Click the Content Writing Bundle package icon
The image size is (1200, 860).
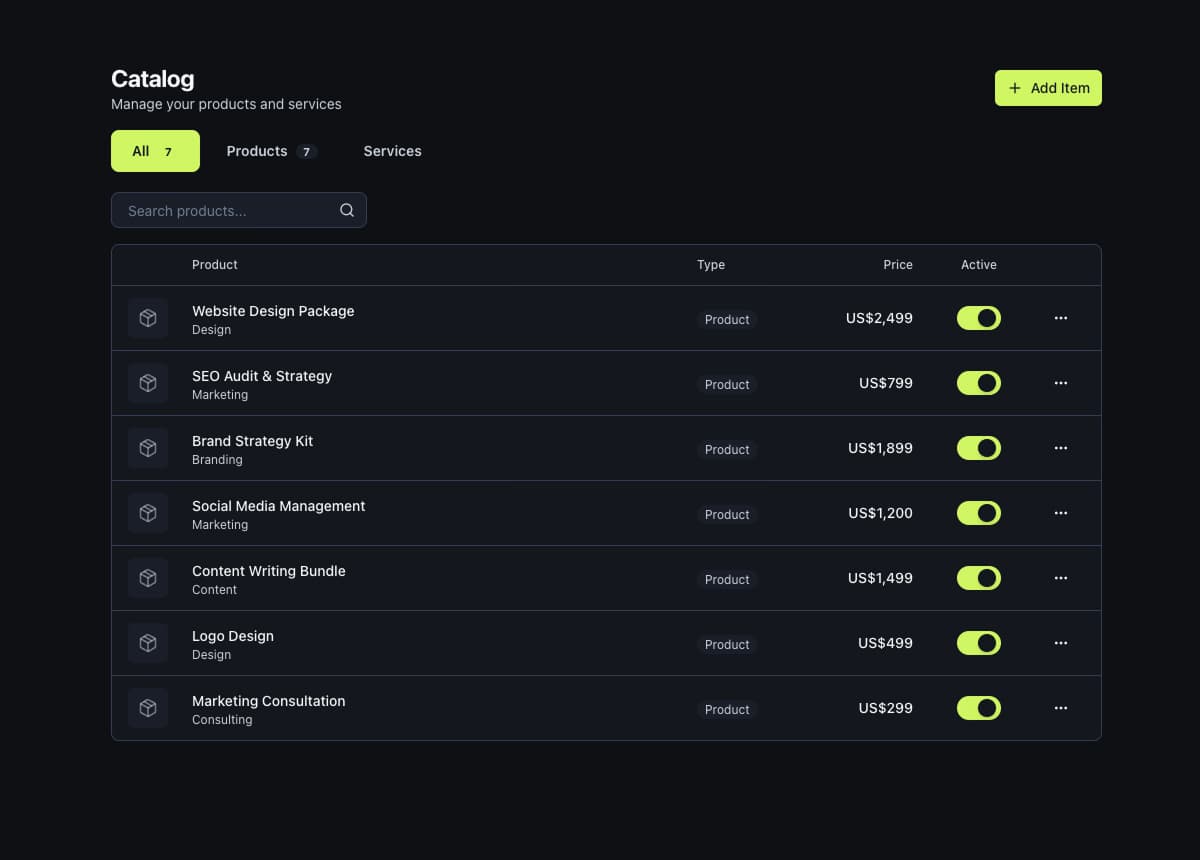(148, 578)
